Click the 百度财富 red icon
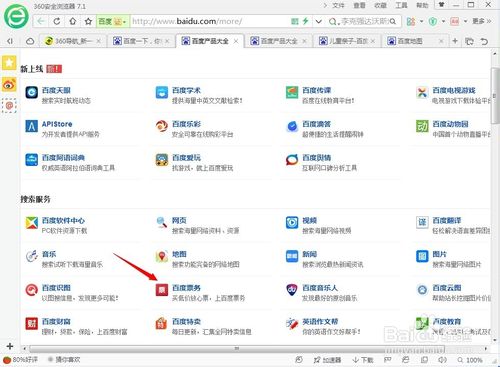 pos(32,324)
